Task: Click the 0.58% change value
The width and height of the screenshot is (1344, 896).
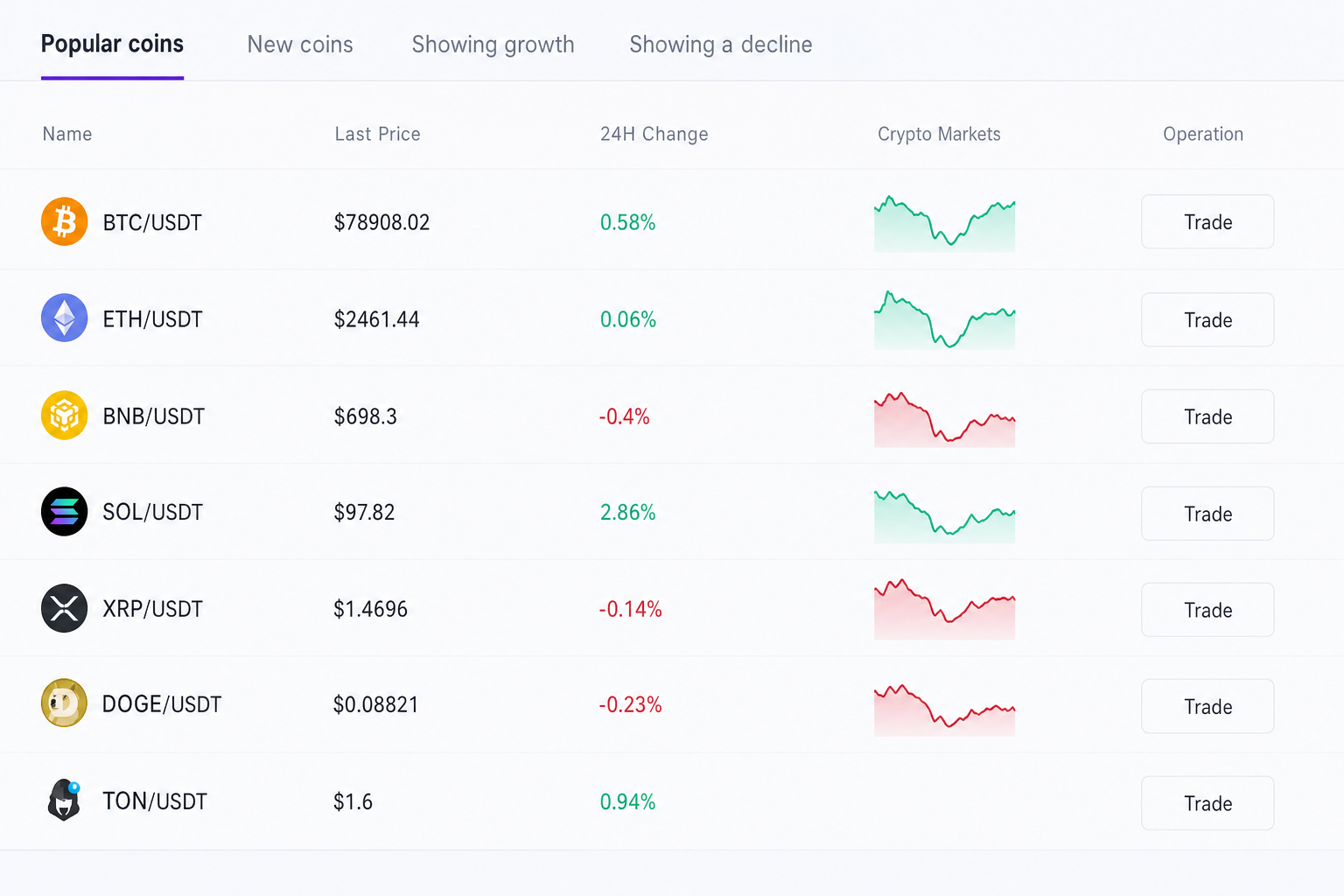Action: point(627,222)
